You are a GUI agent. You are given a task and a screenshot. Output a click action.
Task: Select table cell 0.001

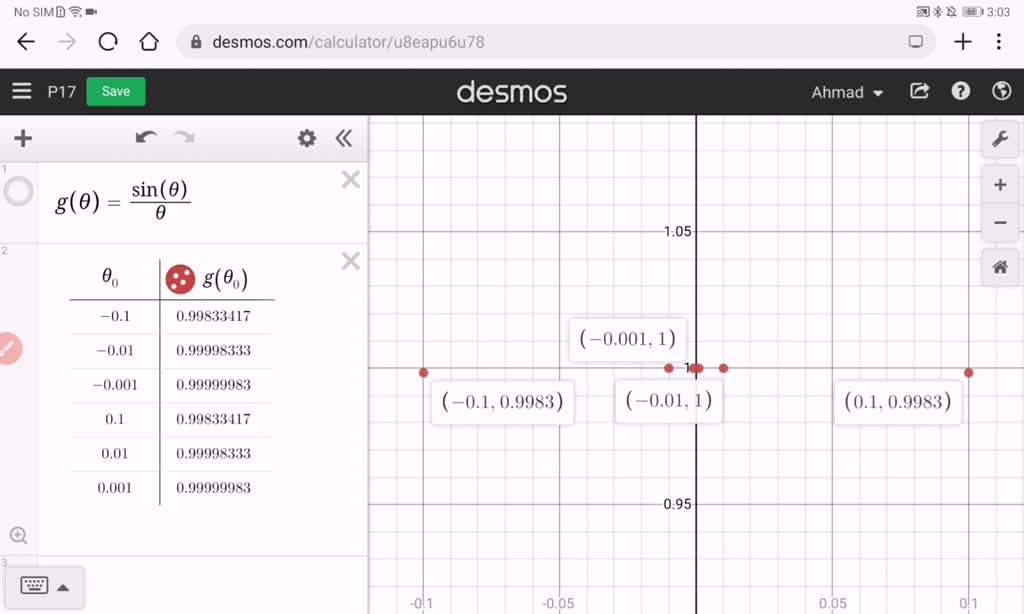[115, 488]
